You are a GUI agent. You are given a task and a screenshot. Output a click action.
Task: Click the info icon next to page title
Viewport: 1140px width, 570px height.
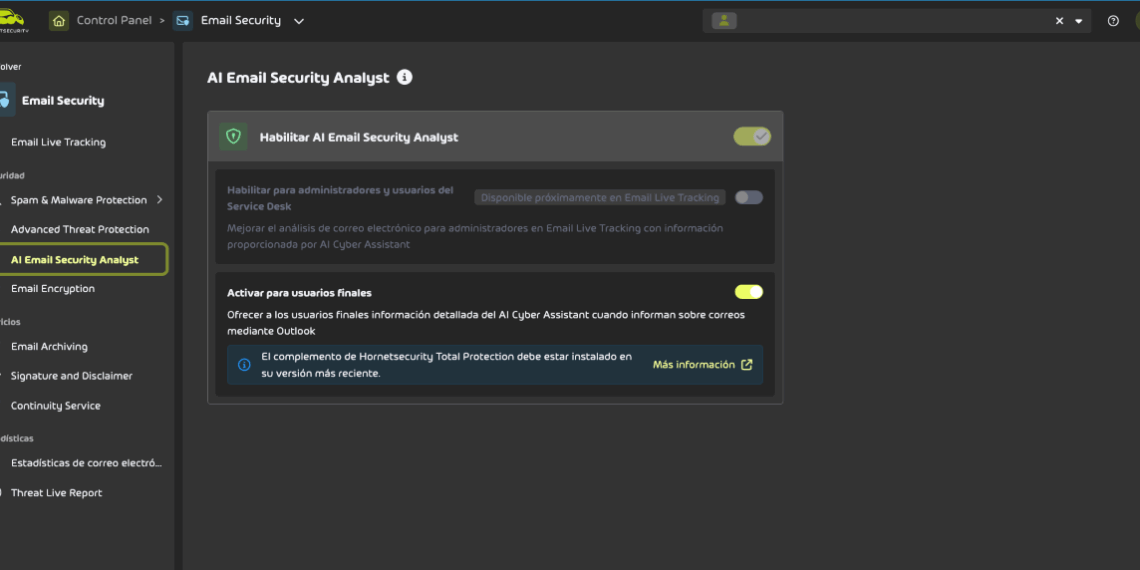click(x=404, y=77)
